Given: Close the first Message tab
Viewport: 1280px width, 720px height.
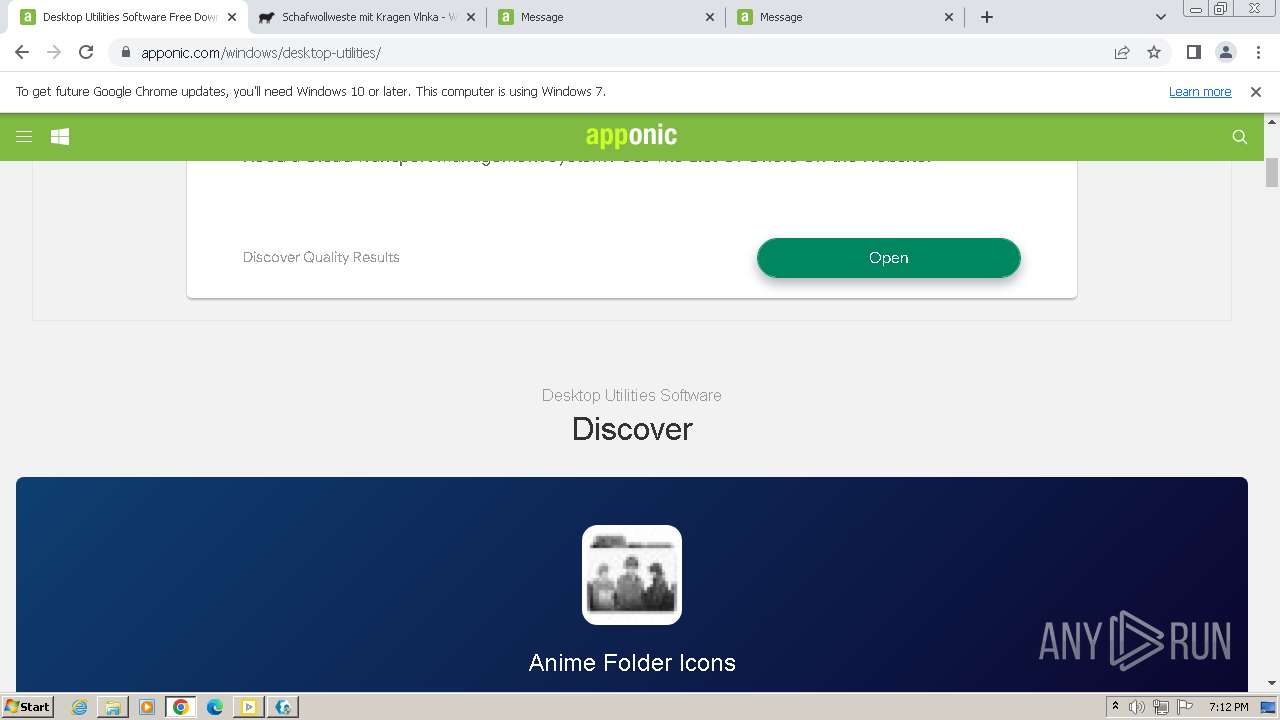Looking at the screenshot, I should 710,17.
